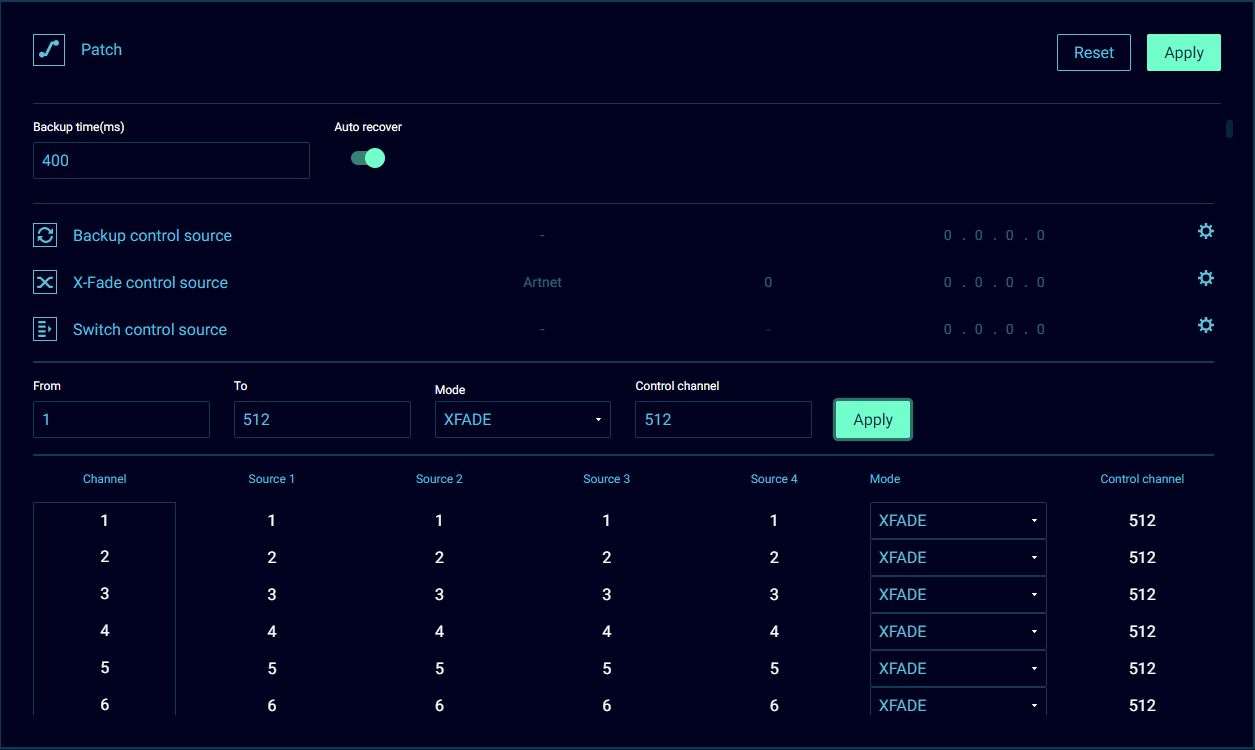Click the Backup control source icon

pyautogui.click(x=45, y=235)
